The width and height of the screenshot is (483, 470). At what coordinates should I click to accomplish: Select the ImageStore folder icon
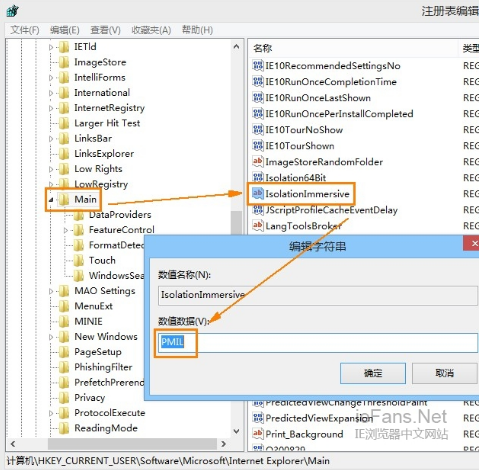pos(64,62)
